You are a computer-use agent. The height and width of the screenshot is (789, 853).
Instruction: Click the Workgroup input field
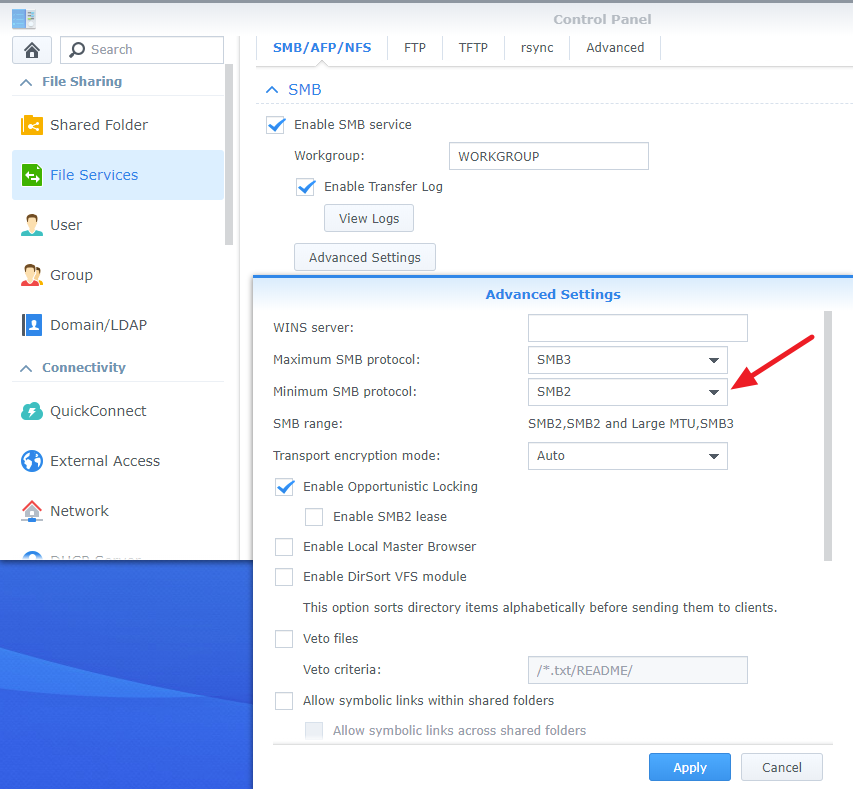click(x=548, y=156)
